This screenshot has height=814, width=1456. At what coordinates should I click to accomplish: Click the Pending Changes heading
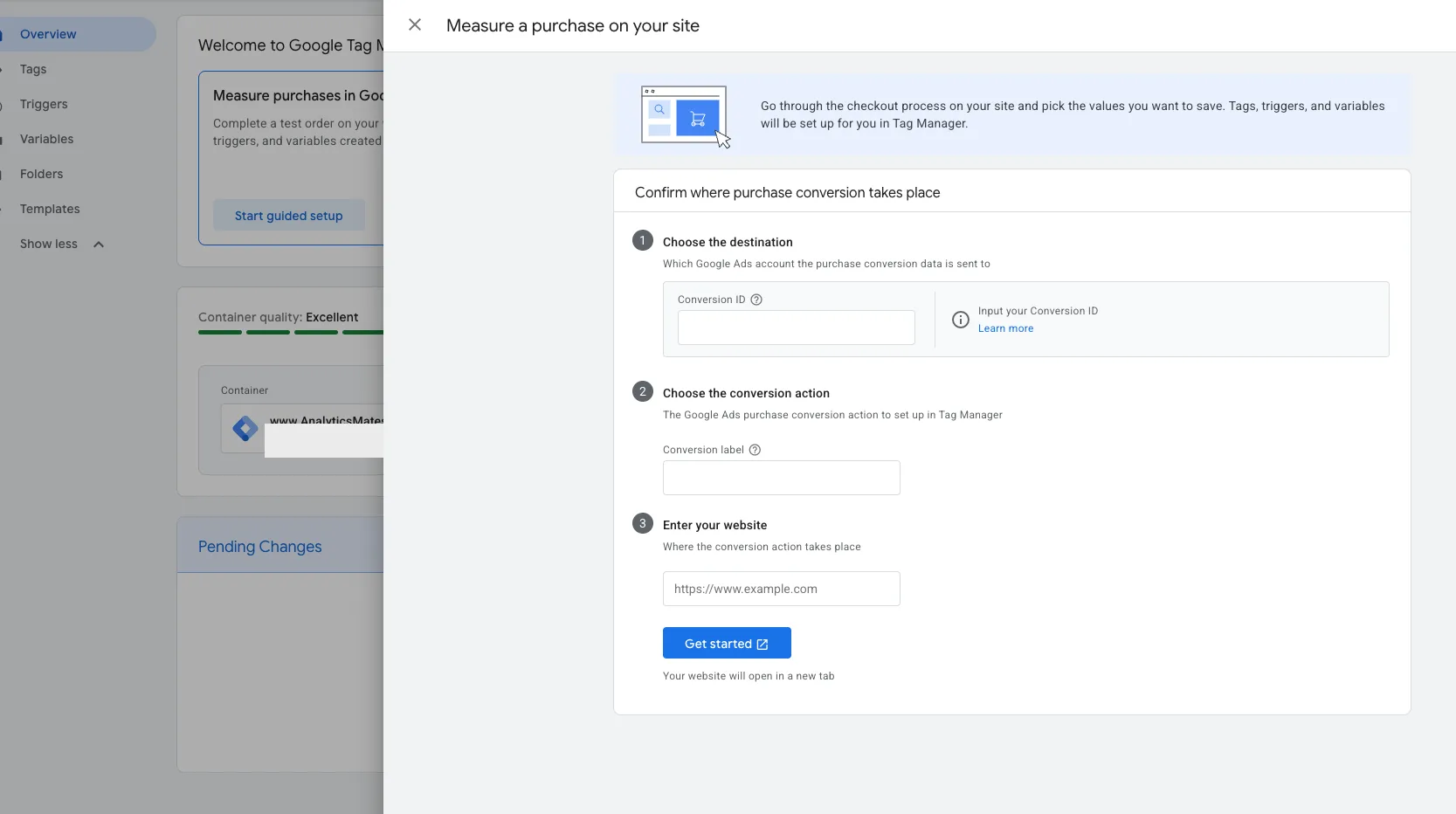[x=259, y=547]
